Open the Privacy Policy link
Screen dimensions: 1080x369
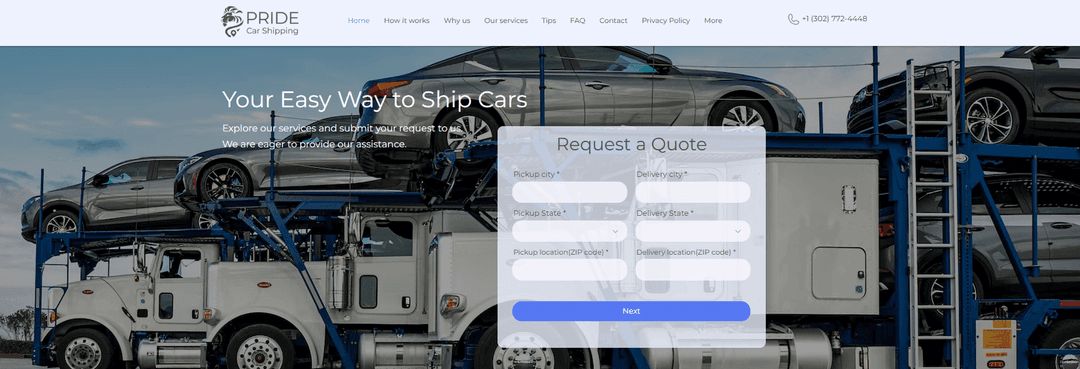665,21
